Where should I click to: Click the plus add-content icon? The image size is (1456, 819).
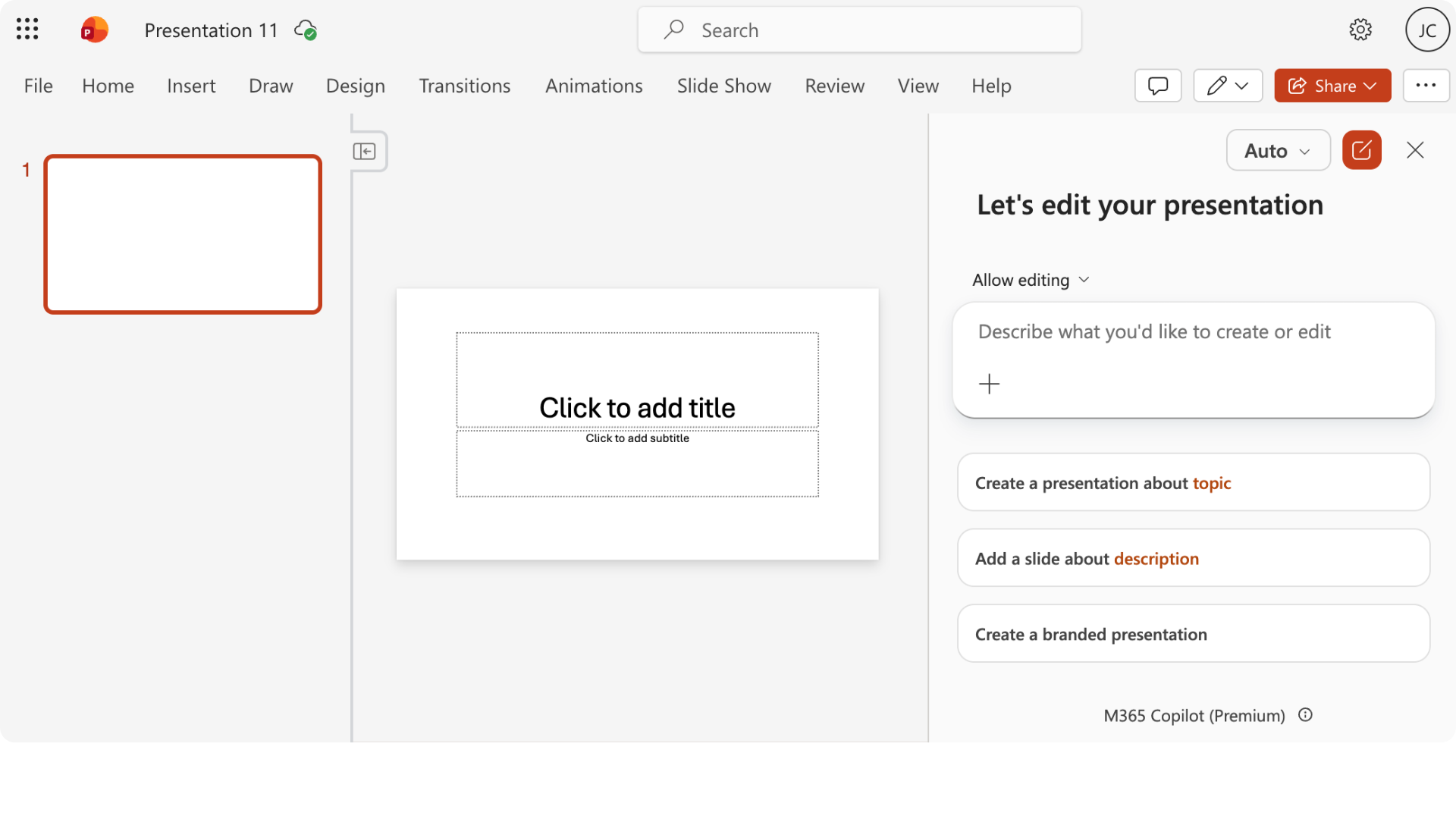989,384
